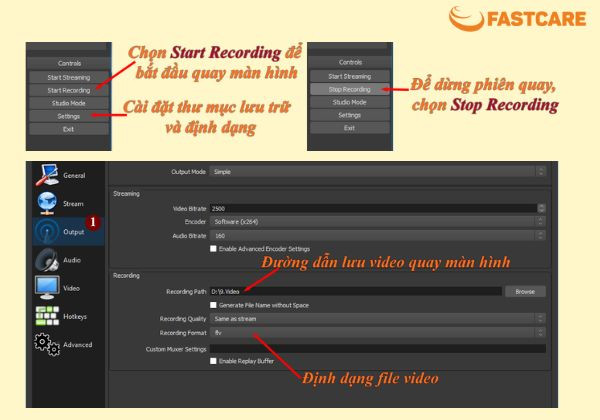Select the Video label in sidebar
This screenshot has height=420, width=600.
pyautogui.click(x=71, y=288)
